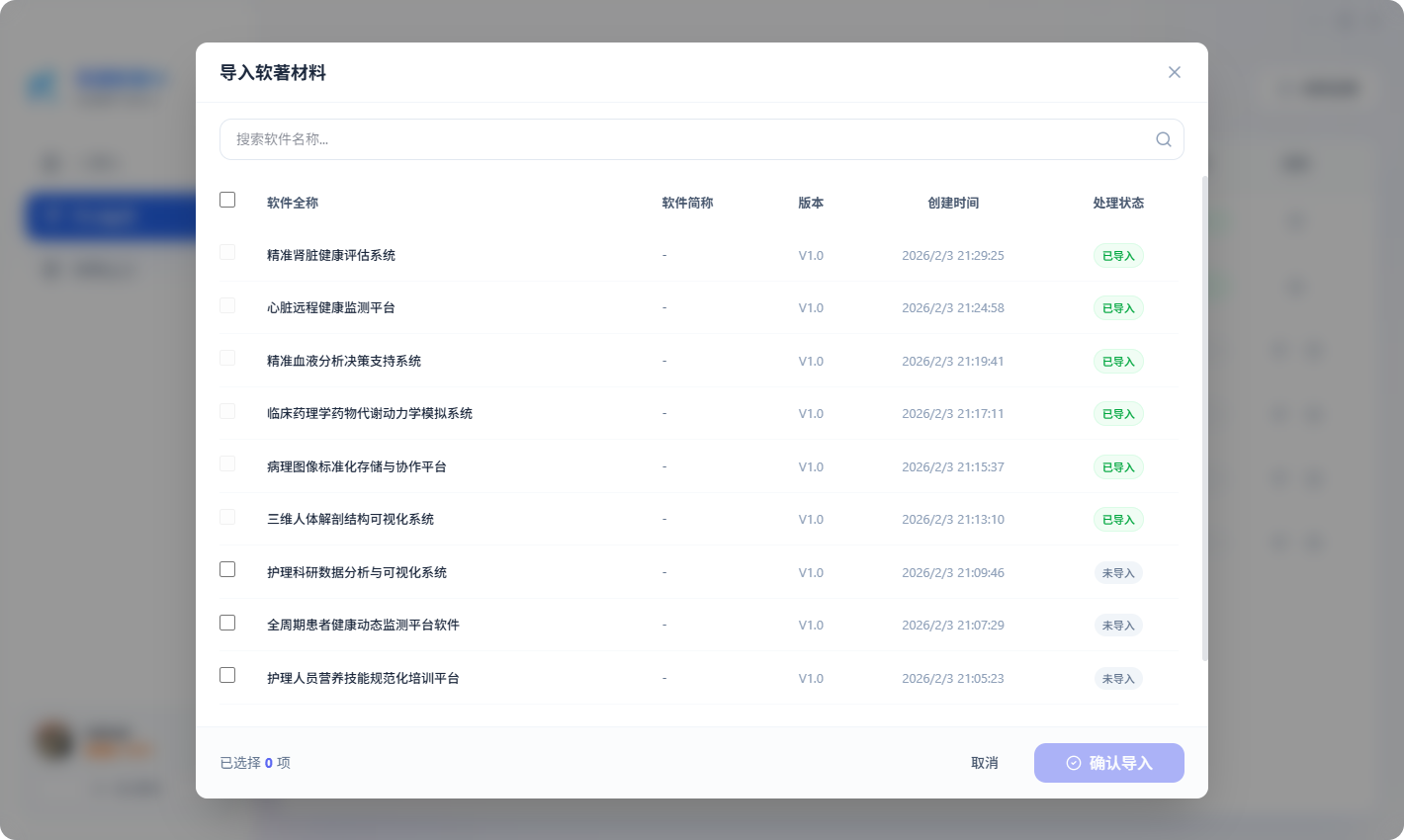Toggle the select-all checkbox in the table header
Screen dimensions: 1404x840
coord(227,200)
